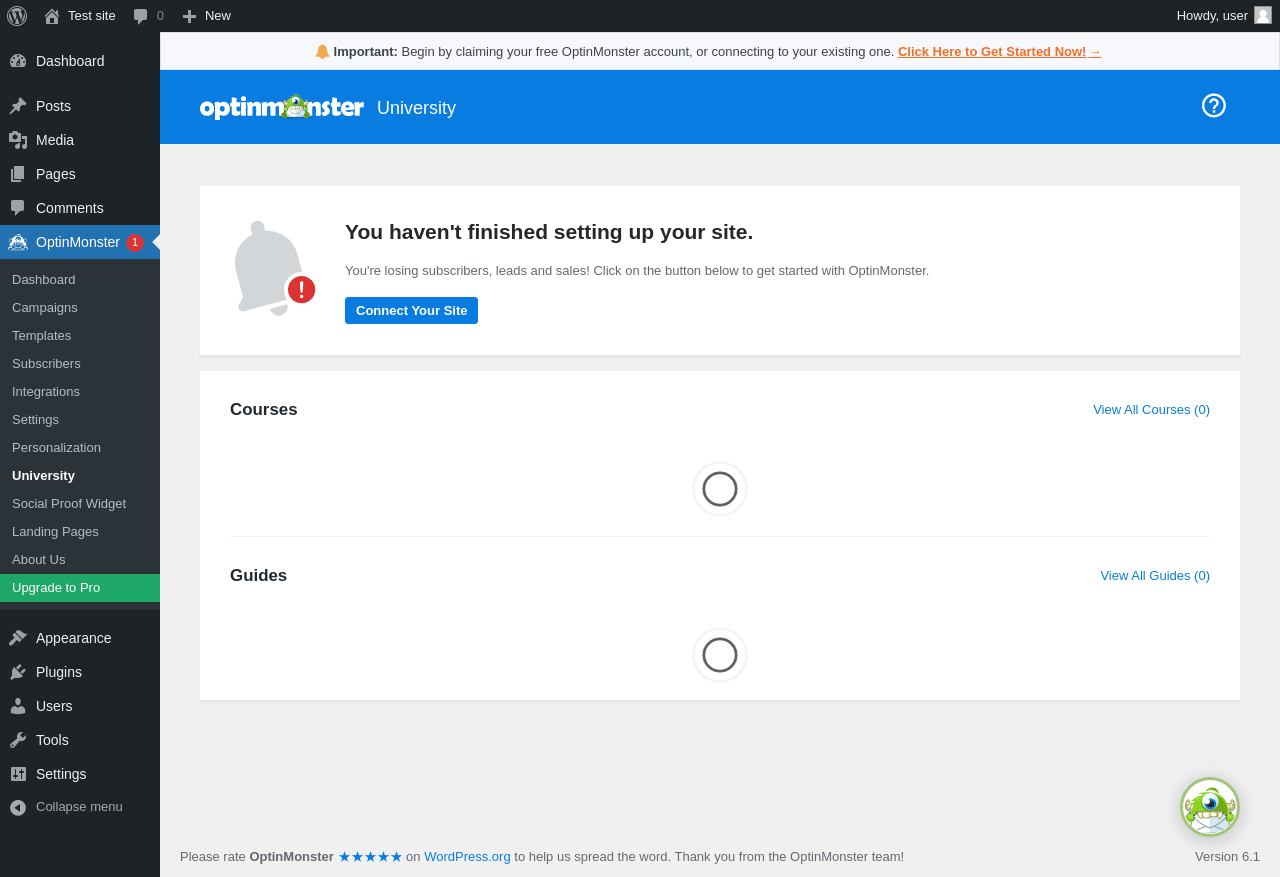Click the Plugins menu label

tap(59, 672)
